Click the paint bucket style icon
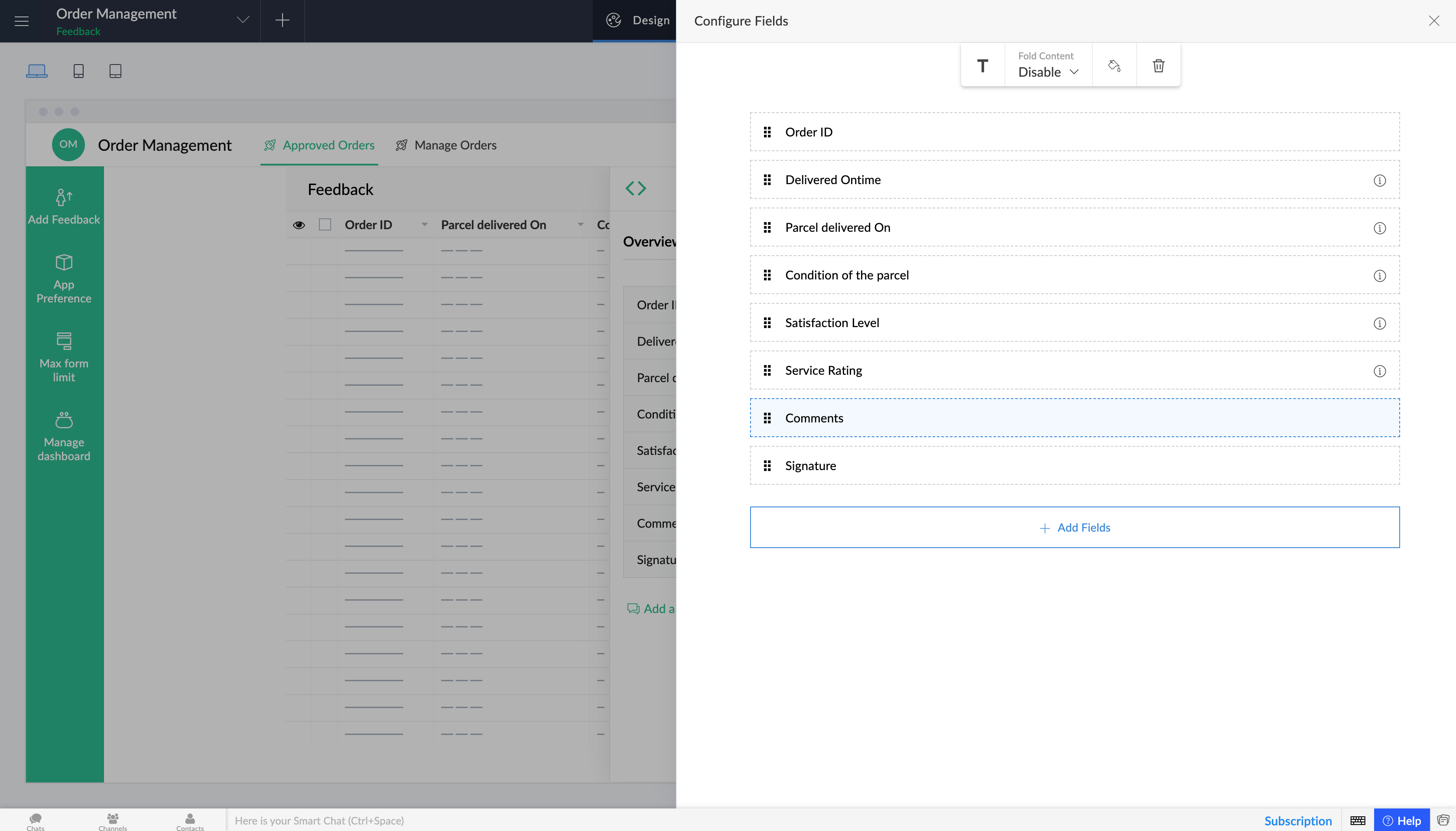Screen dimensions: 1456x831 (1114, 65)
